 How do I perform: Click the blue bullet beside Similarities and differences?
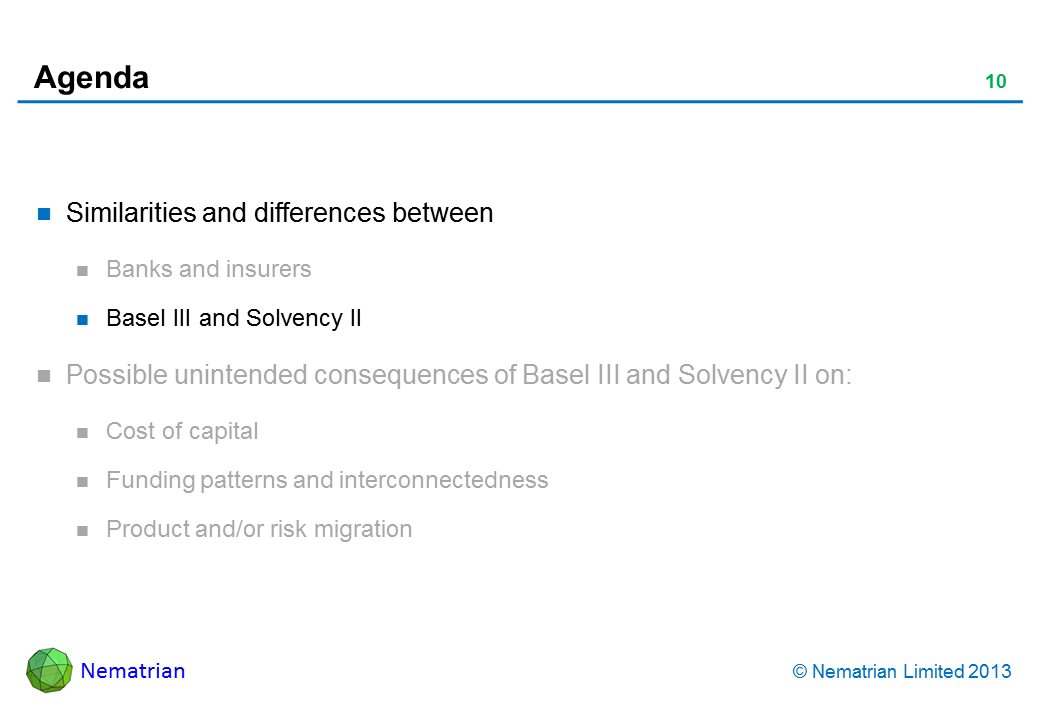click(x=44, y=214)
